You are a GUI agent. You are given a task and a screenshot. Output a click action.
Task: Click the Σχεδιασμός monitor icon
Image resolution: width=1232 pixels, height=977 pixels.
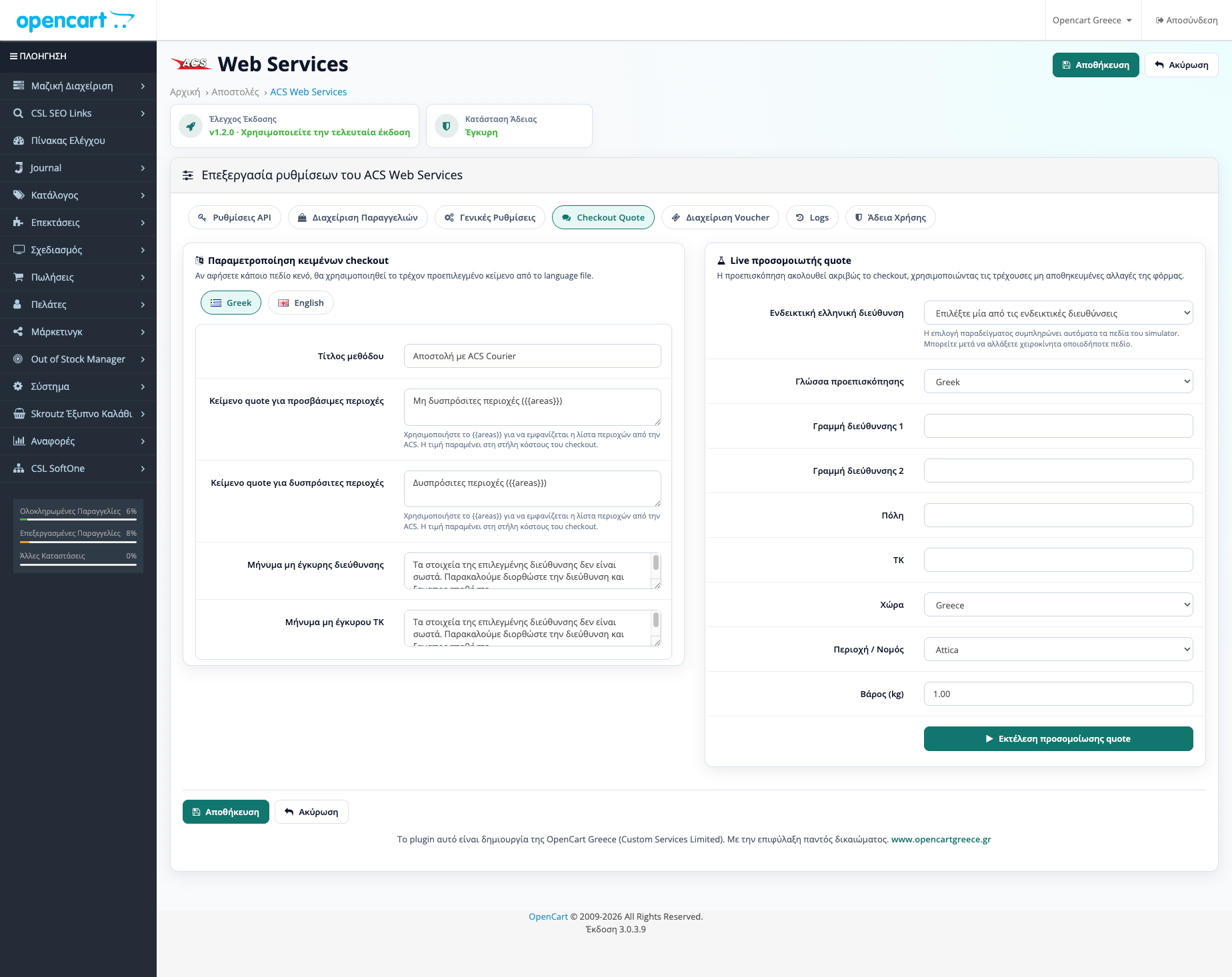(x=19, y=250)
